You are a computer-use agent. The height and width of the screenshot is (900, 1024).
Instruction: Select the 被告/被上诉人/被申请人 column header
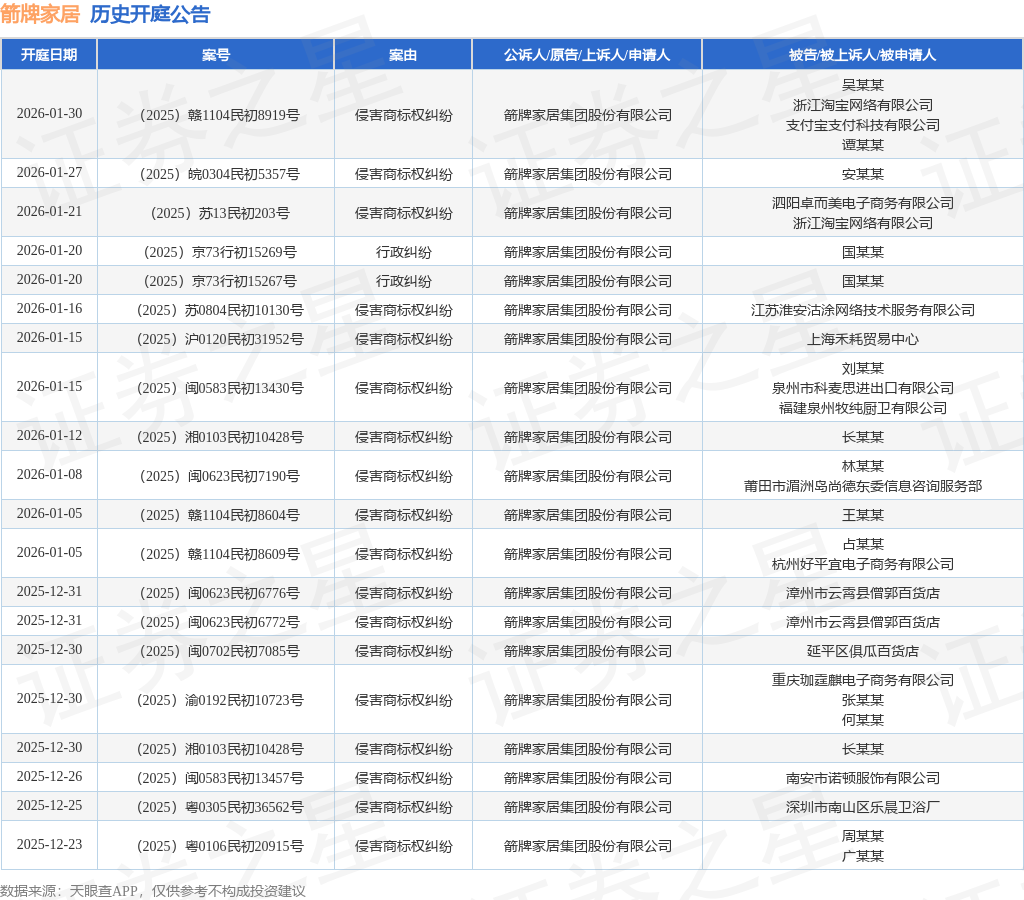coord(863,55)
